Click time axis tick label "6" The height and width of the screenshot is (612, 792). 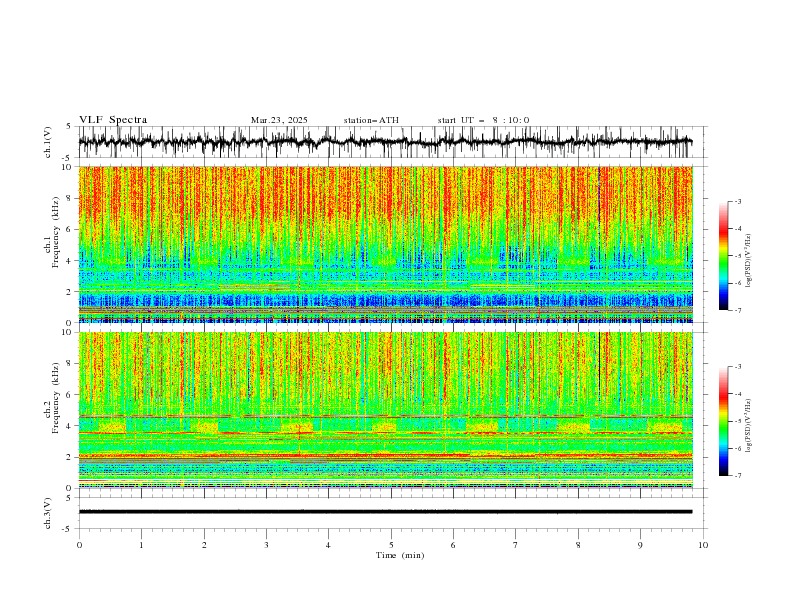(x=453, y=545)
